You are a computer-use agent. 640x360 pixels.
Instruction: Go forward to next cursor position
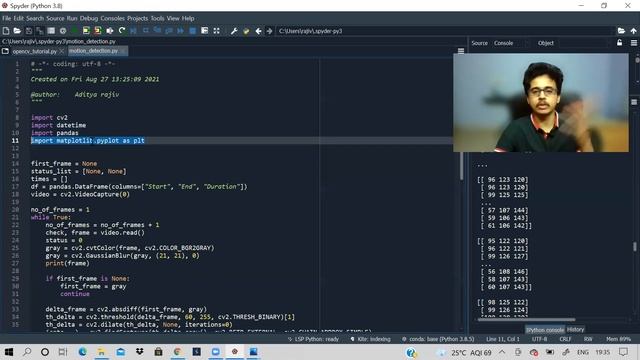coord(269,31)
